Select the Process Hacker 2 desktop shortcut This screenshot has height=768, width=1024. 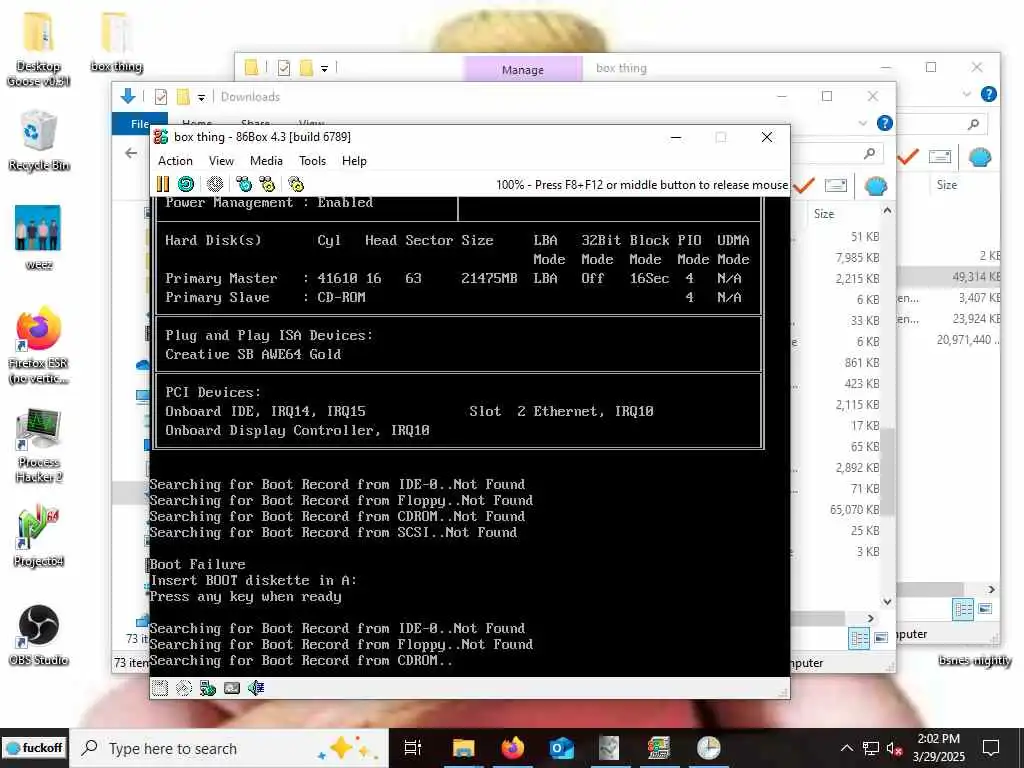[39, 446]
